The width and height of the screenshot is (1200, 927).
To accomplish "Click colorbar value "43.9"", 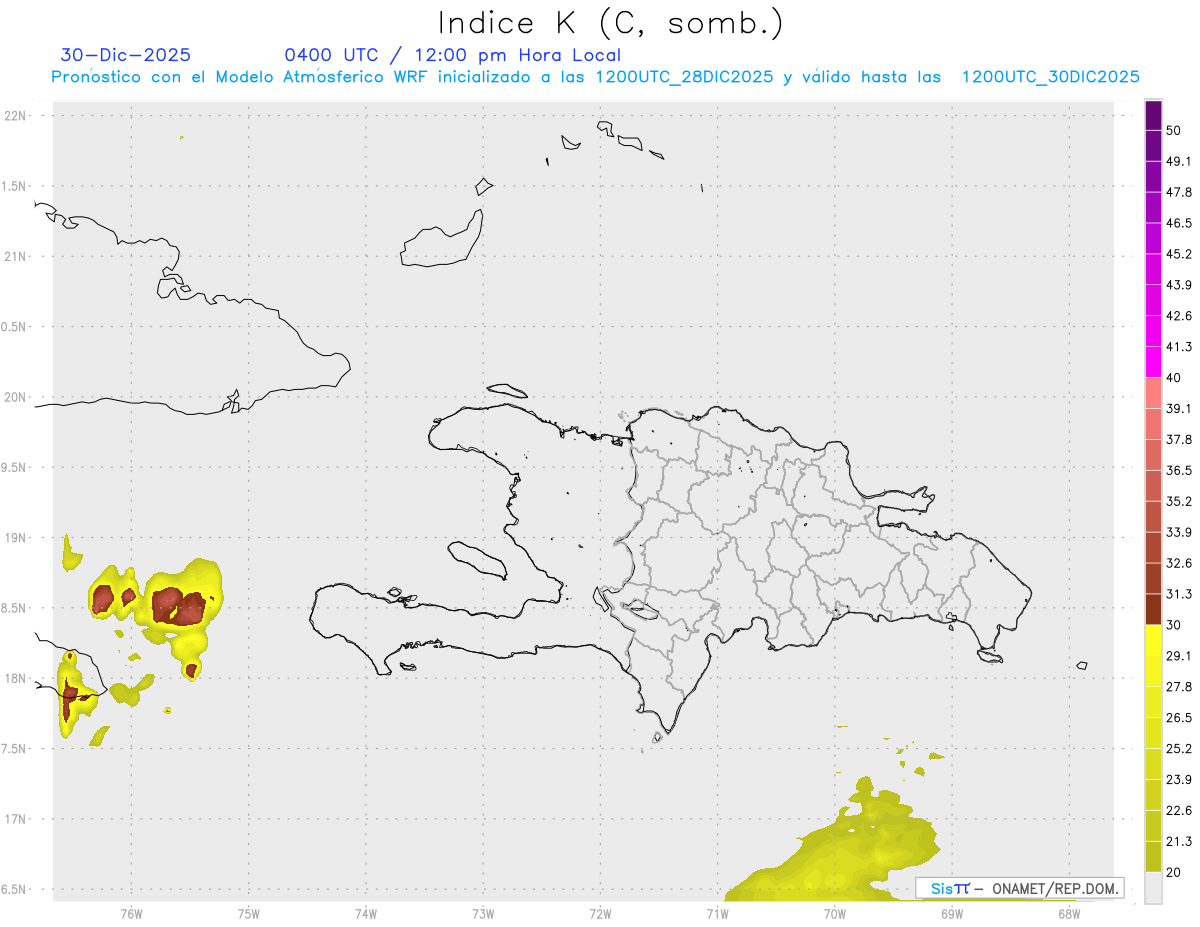I will (1179, 285).
